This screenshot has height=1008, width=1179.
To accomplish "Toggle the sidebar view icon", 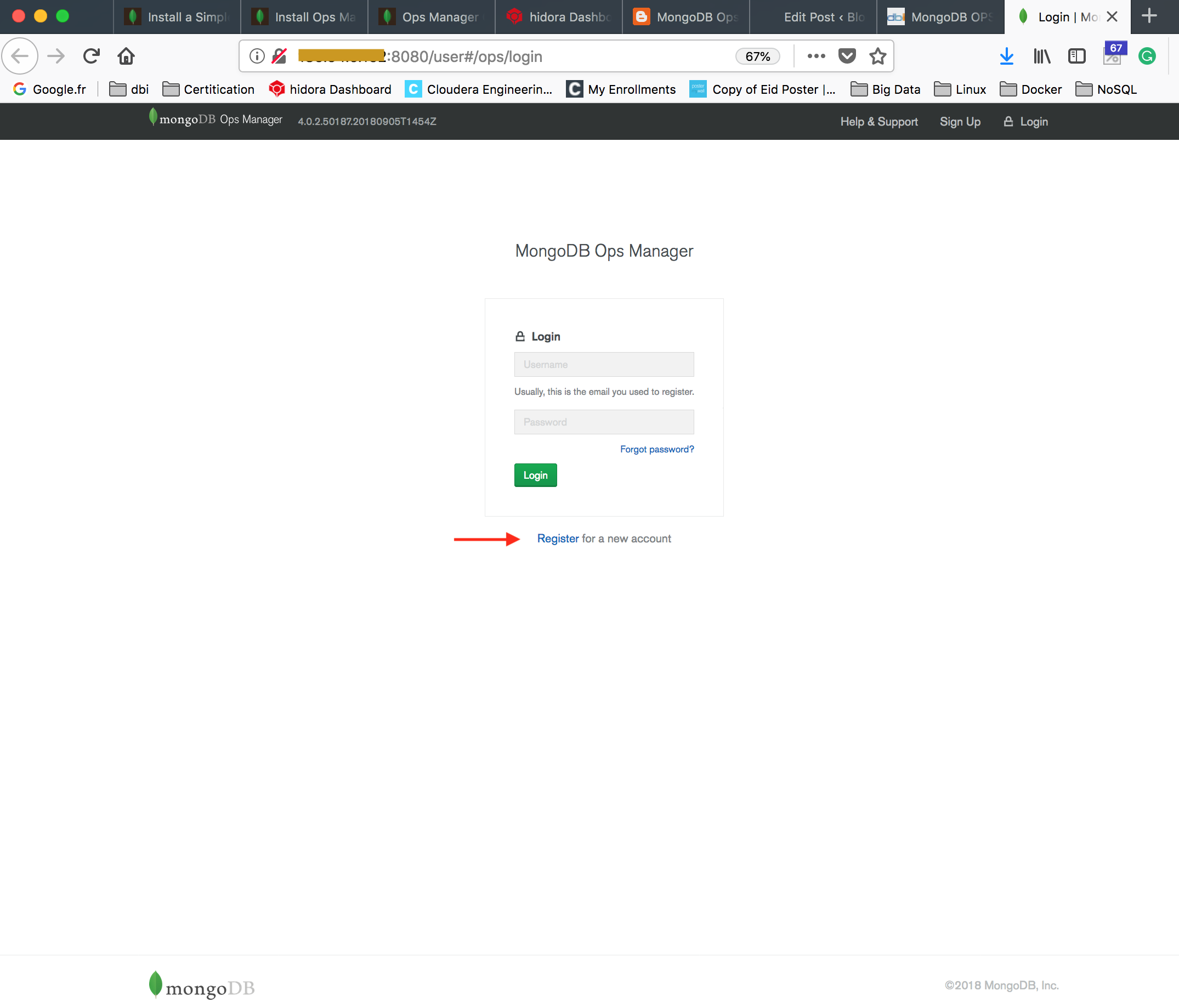I will pos(1077,56).
